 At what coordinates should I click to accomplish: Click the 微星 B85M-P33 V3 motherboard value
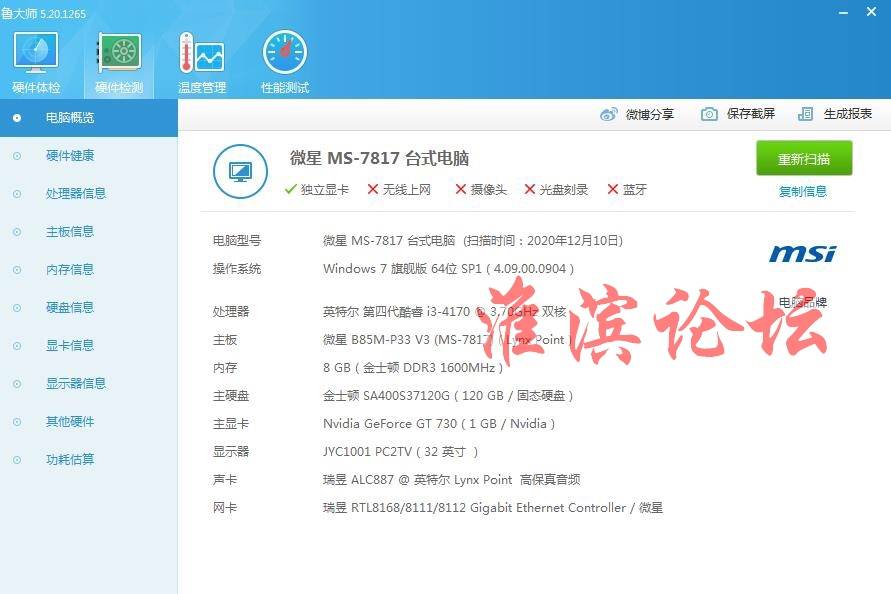click(447, 340)
